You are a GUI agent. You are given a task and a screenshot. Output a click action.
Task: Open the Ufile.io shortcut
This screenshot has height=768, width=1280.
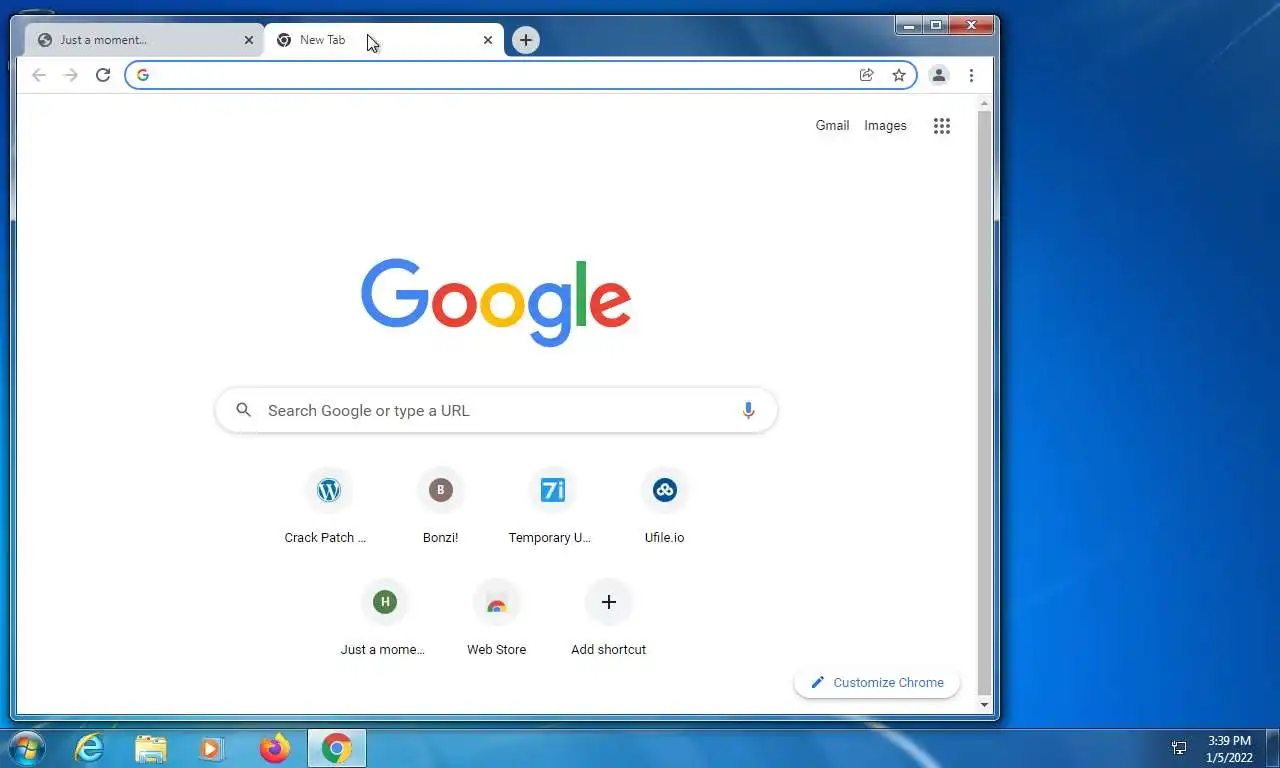(x=664, y=506)
